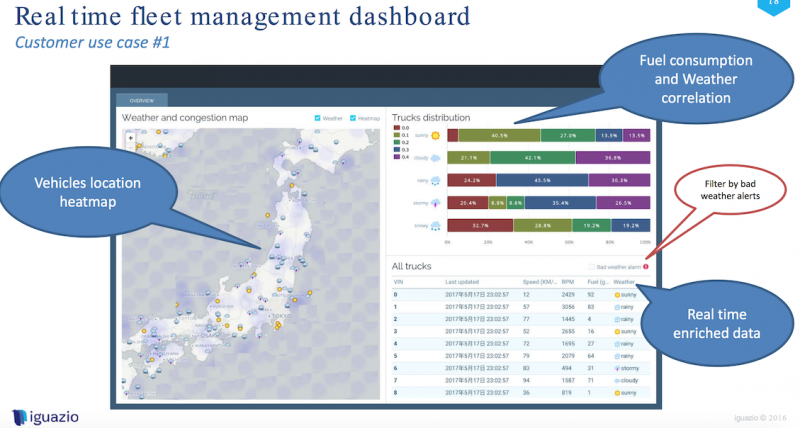This screenshot has width=800, height=428.
Task: Toggle the Heatmap layer checkbox
Action: 351,118
